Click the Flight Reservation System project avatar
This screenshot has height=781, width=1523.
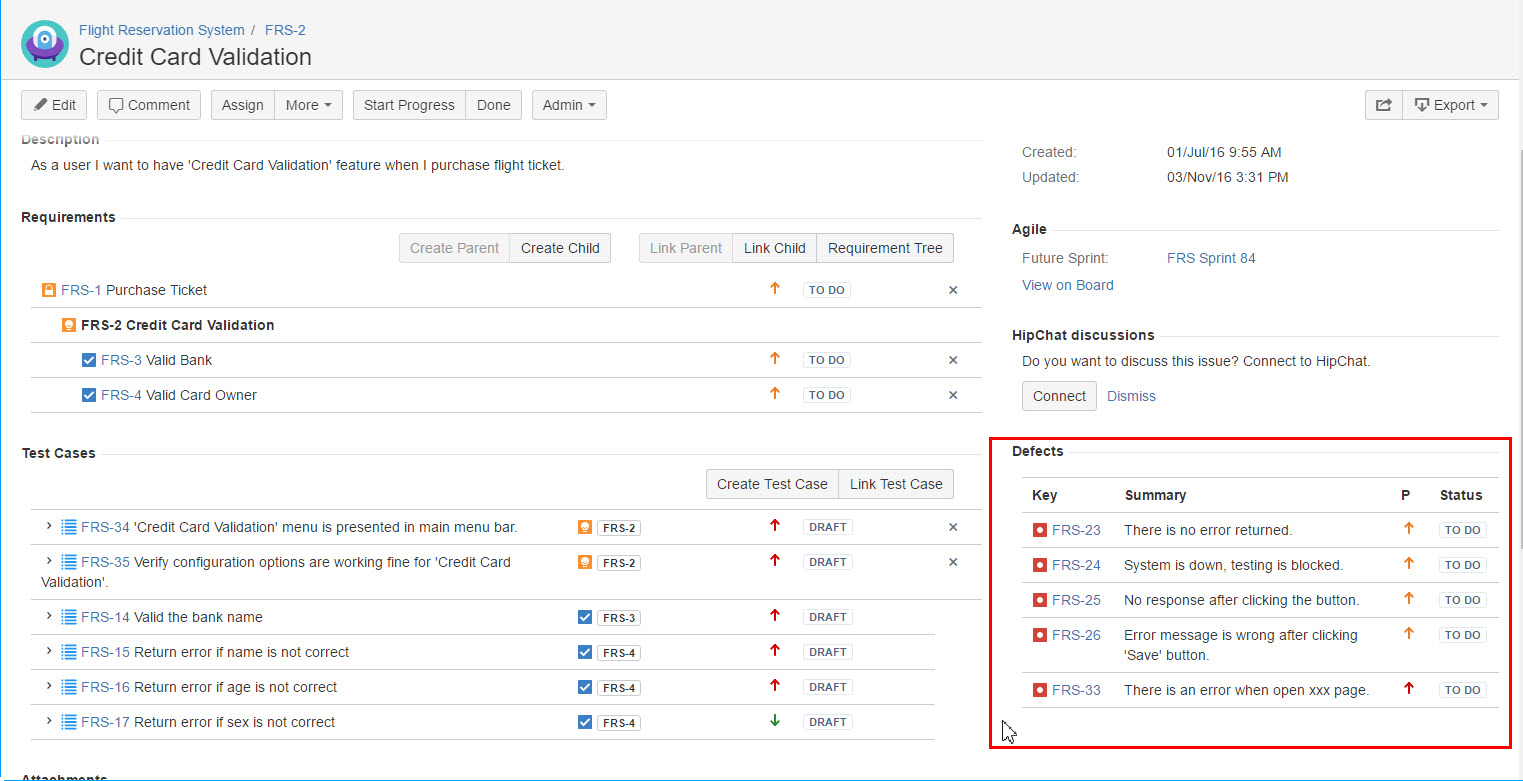45,44
